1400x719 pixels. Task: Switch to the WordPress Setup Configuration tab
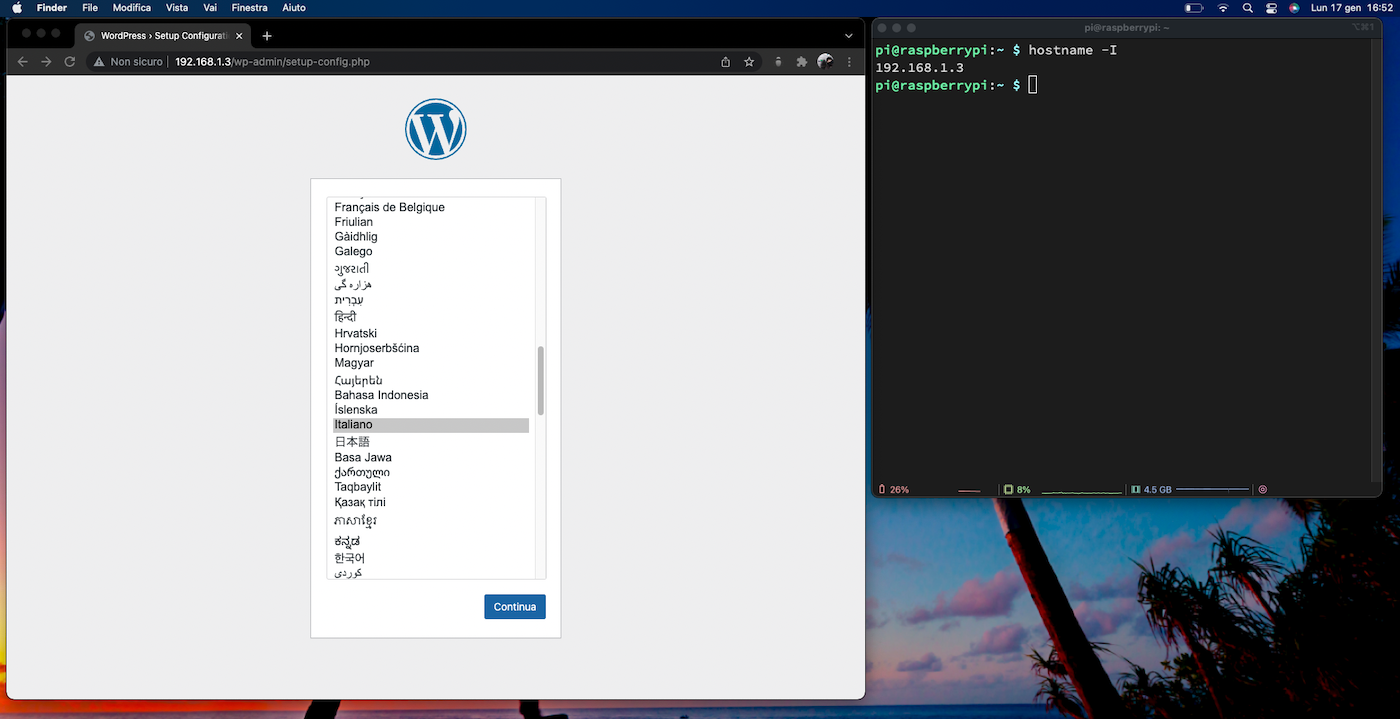(x=160, y=35)
